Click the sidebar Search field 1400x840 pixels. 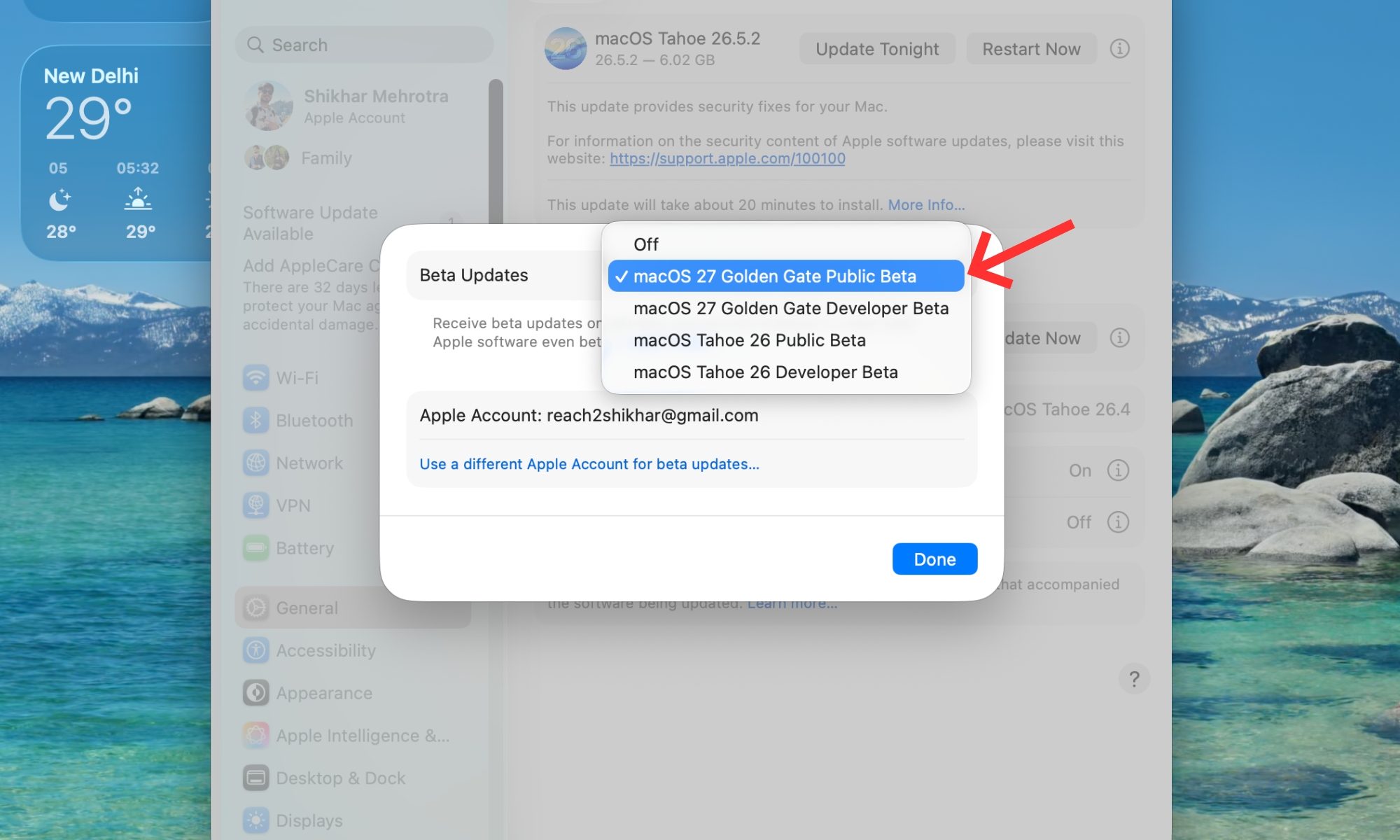pyautogui.click(x=365, y=45)
